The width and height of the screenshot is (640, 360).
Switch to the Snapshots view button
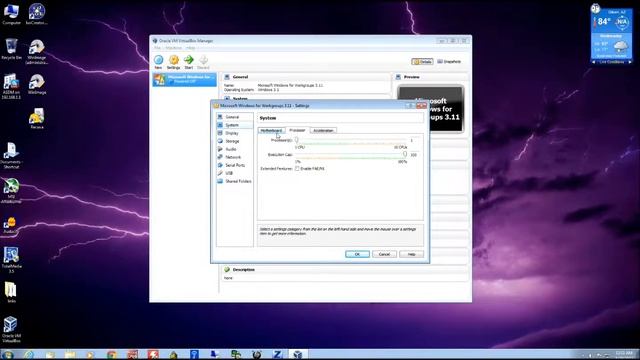pyautogui.click(x=449, y=62)
